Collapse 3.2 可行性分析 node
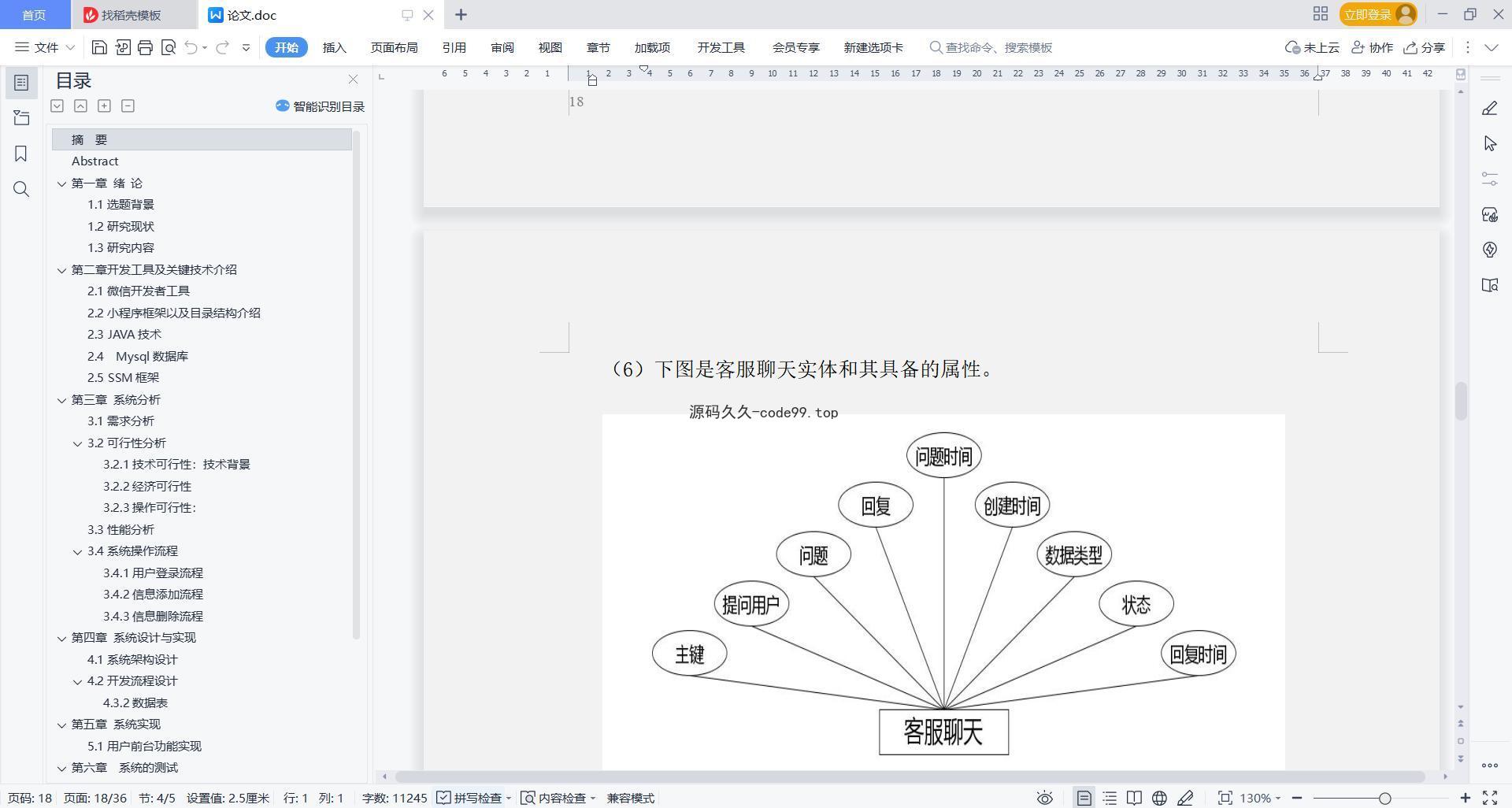The width and height of the screenshot is (1512, 808). click(x=77, y=443)
